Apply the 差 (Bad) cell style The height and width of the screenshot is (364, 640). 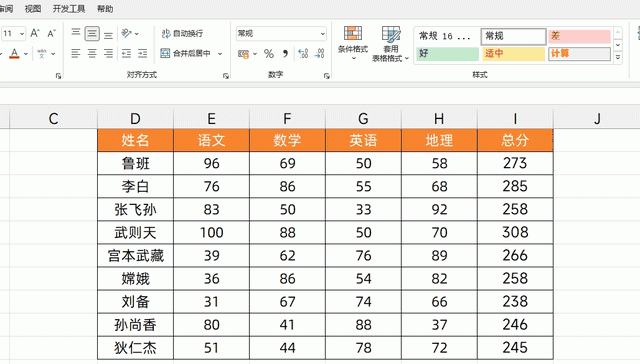tap(579, 36)
